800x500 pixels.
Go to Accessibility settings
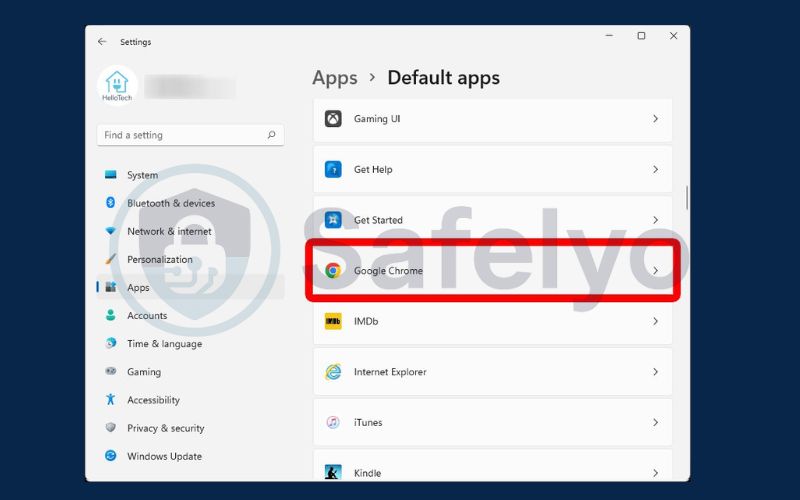coord(190,399)
